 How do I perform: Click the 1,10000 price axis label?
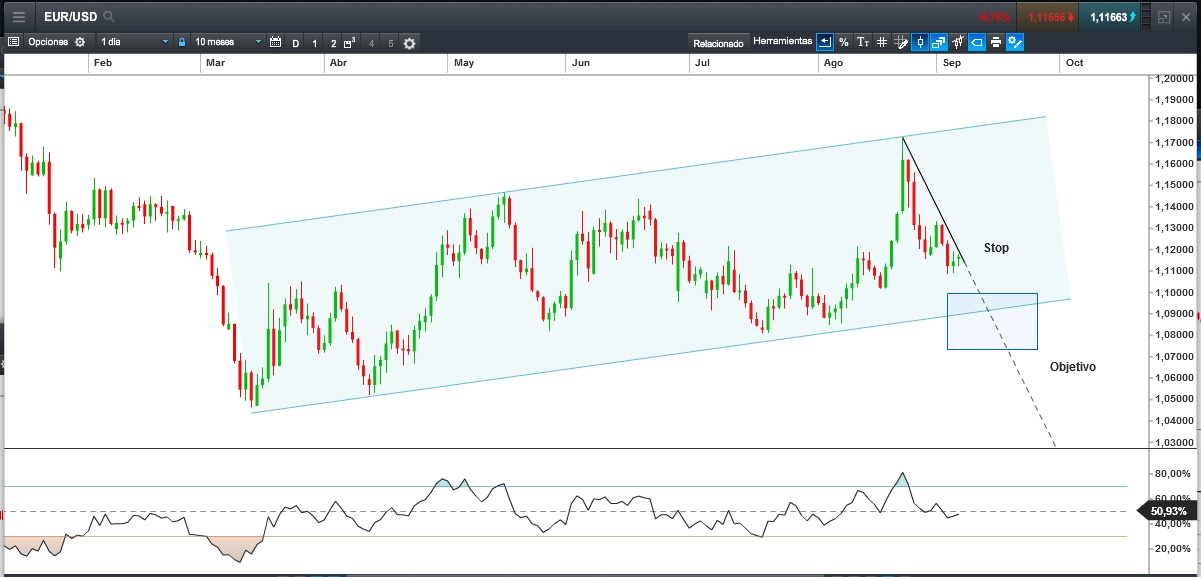[x=1174, y=292]
